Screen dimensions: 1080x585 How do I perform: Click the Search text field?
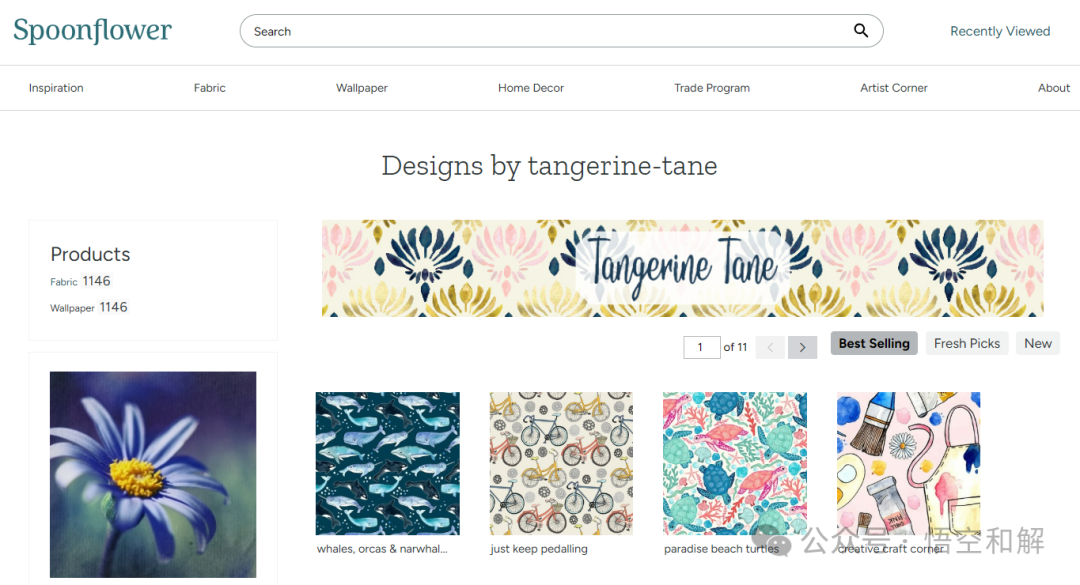(540, 31)
